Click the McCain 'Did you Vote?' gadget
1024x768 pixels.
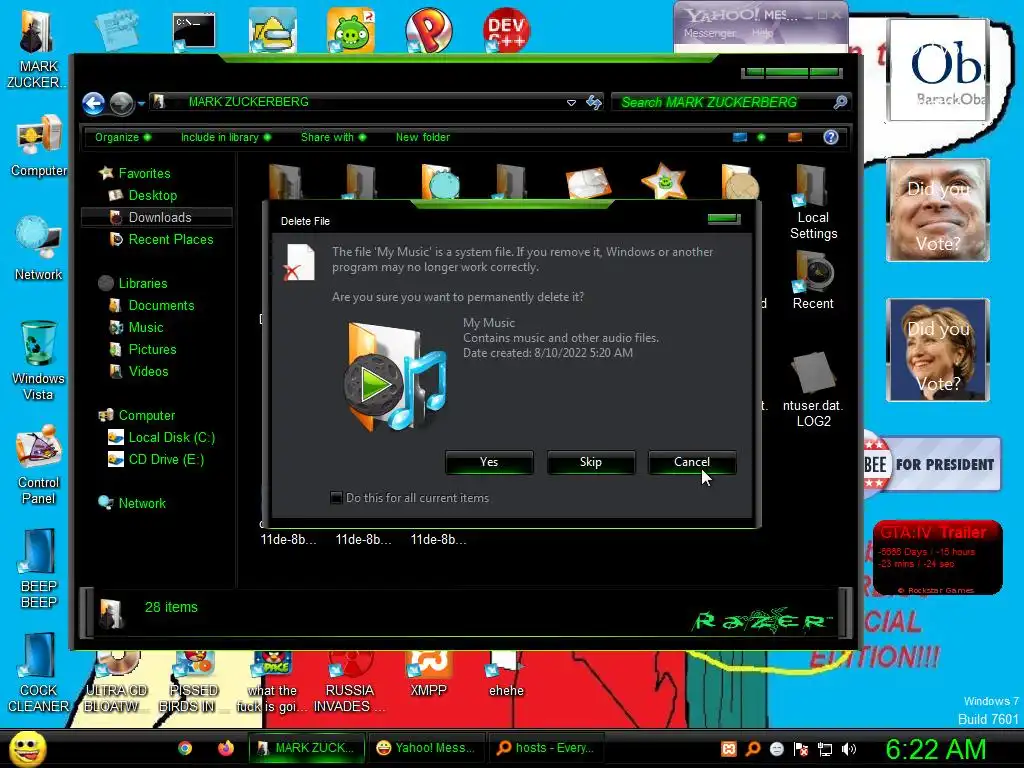[x=938, y=210]
